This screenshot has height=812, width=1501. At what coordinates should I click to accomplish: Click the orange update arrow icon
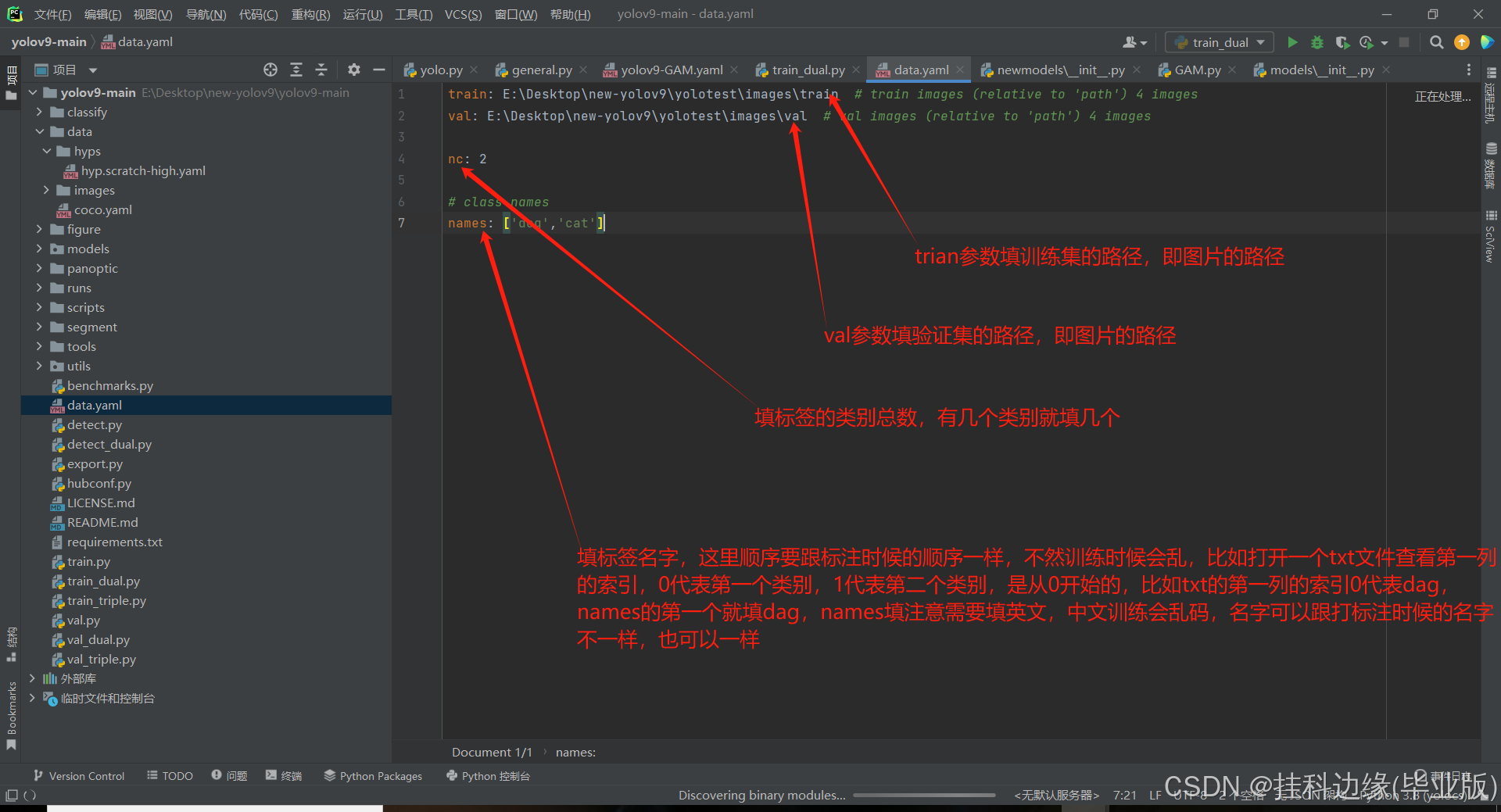[1461, 42]
